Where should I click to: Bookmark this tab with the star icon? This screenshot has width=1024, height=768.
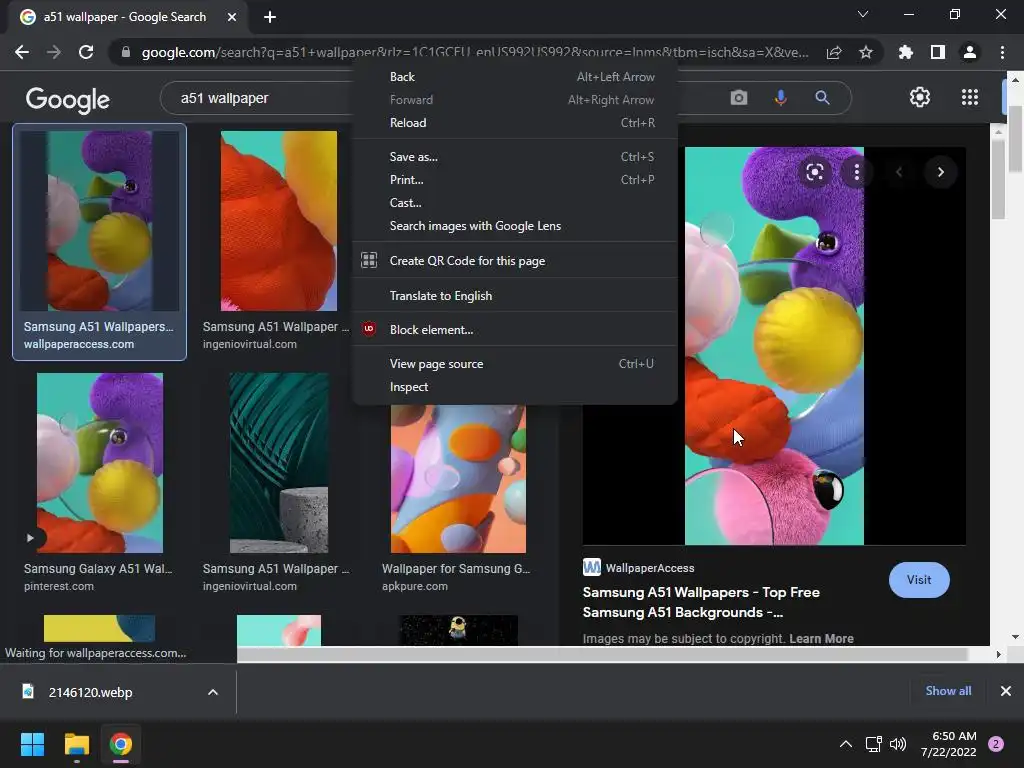[x=866, y=52]
